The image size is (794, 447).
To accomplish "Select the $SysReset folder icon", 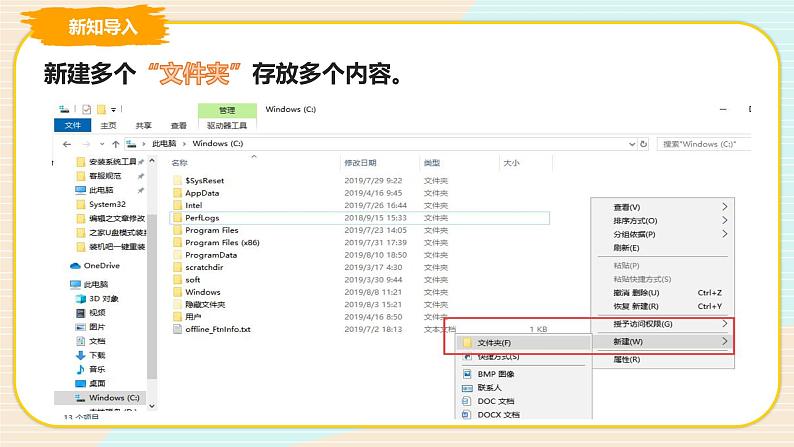I will point(177,180).
